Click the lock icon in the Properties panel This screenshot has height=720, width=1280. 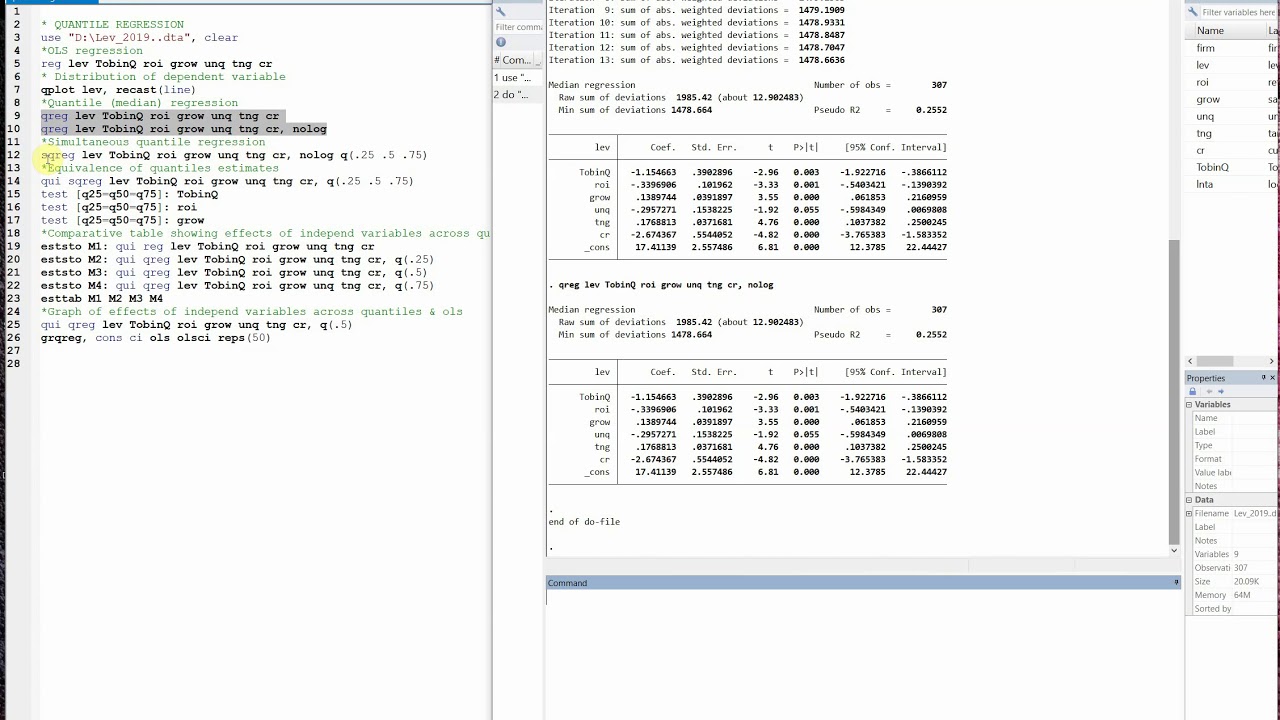1194,391
